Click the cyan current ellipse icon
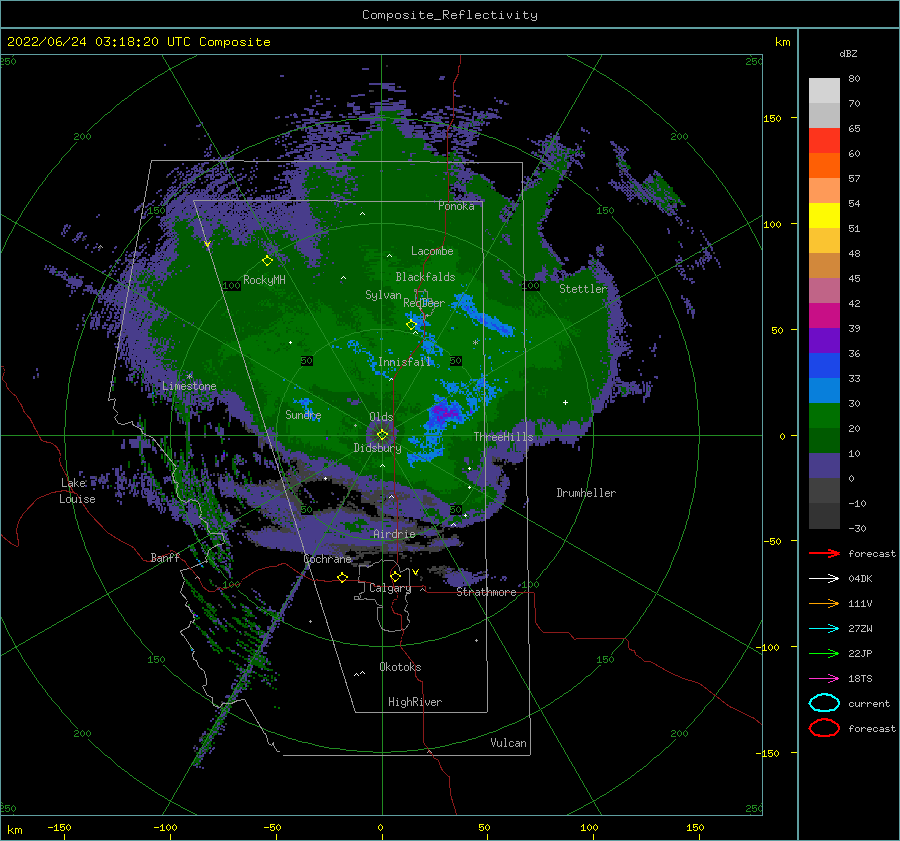Screen dimensions: 900x841 point(824,703)
